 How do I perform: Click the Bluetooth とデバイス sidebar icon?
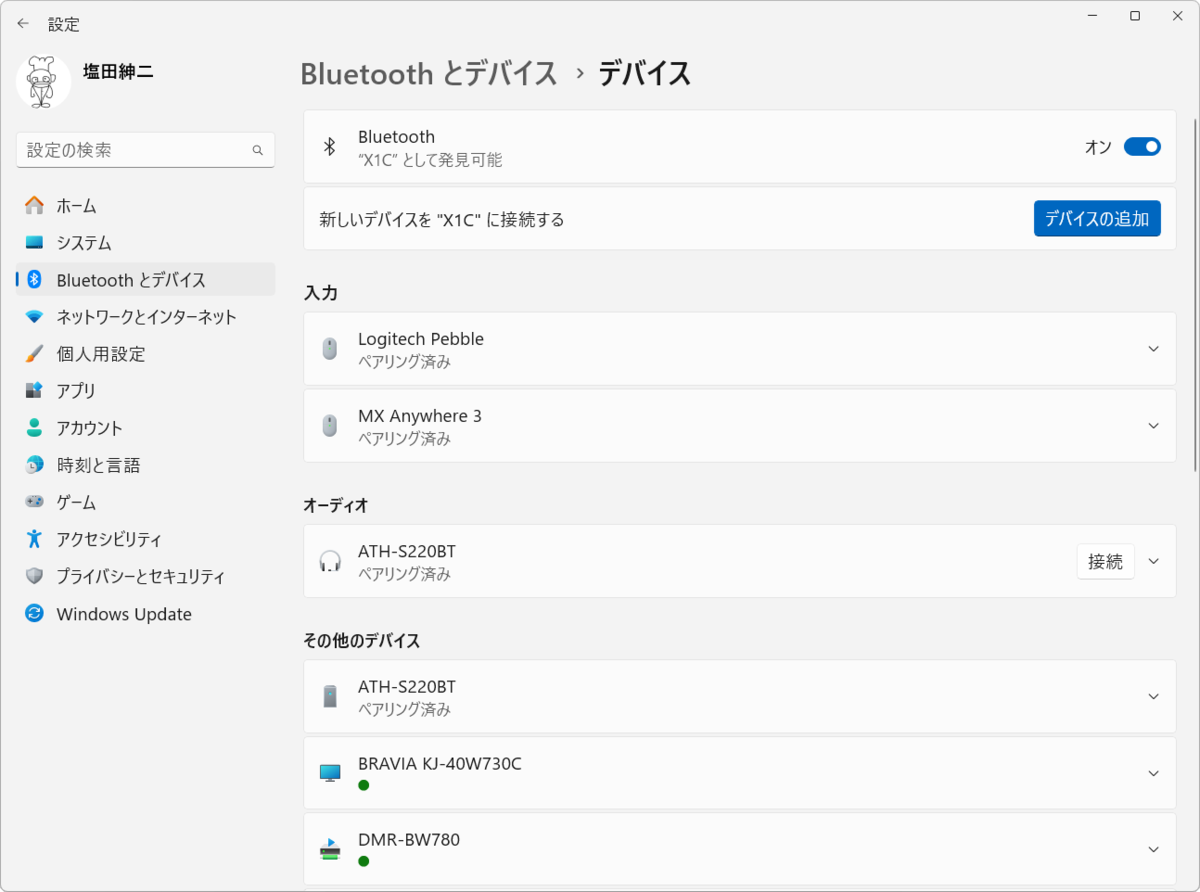[x=34, y=280]
